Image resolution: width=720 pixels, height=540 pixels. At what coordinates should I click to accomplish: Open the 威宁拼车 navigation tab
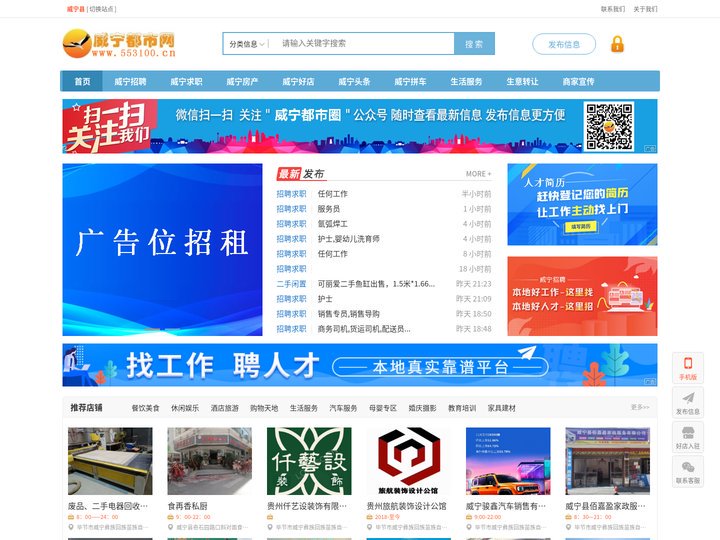click(x=410, y=81)
